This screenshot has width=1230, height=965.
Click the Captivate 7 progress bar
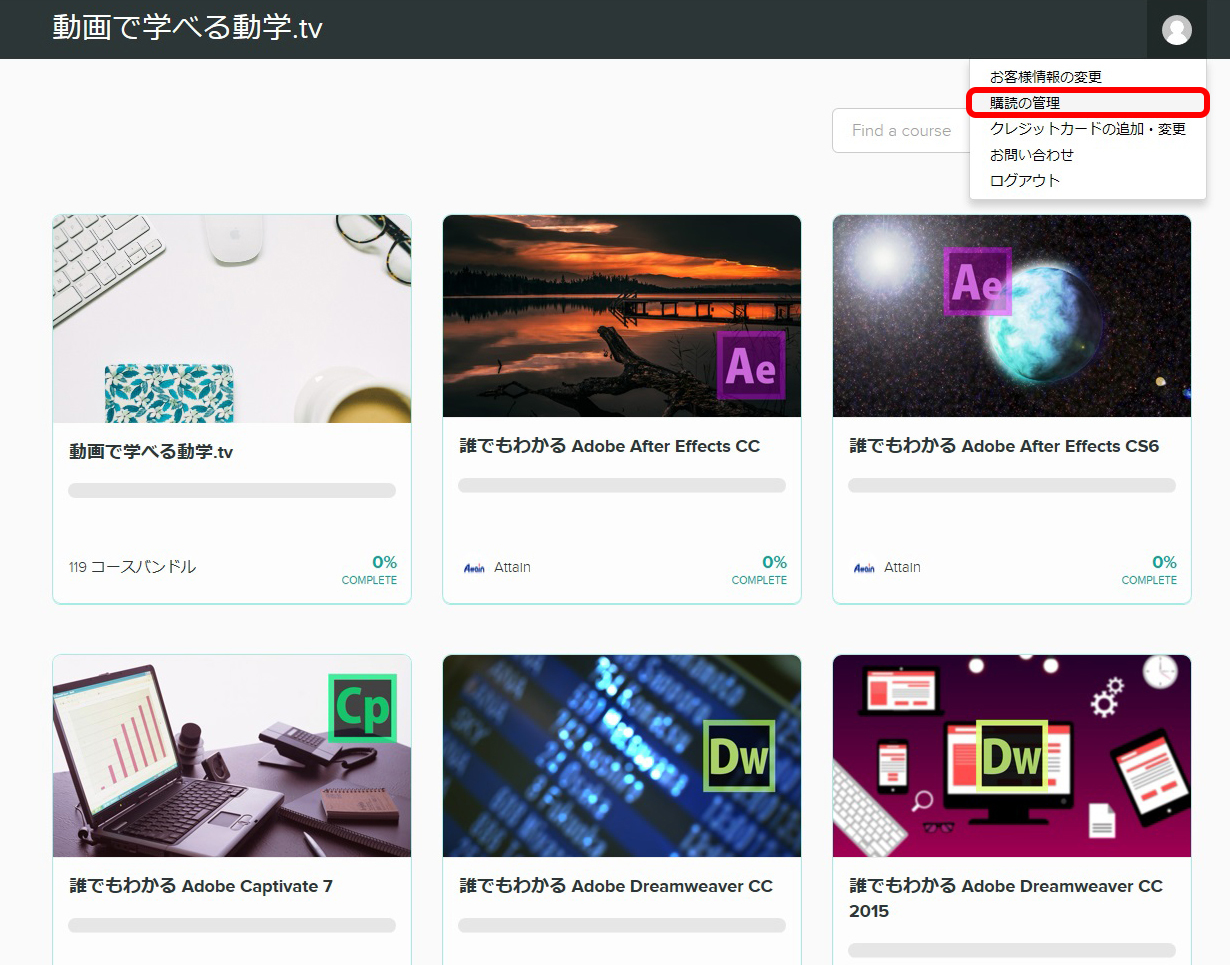point(232,925)
